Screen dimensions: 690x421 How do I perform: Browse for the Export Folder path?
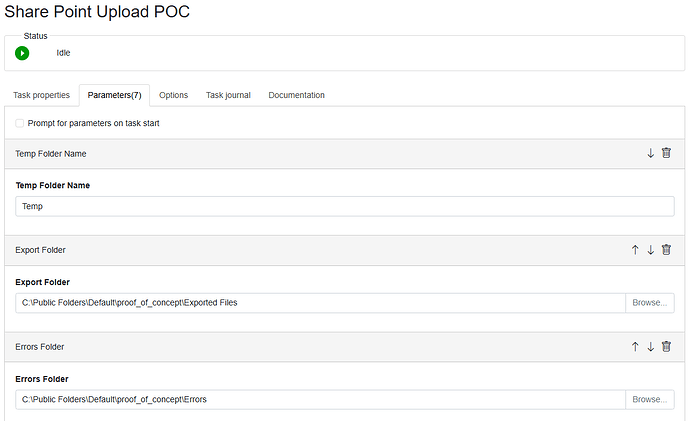click(650, 303)
